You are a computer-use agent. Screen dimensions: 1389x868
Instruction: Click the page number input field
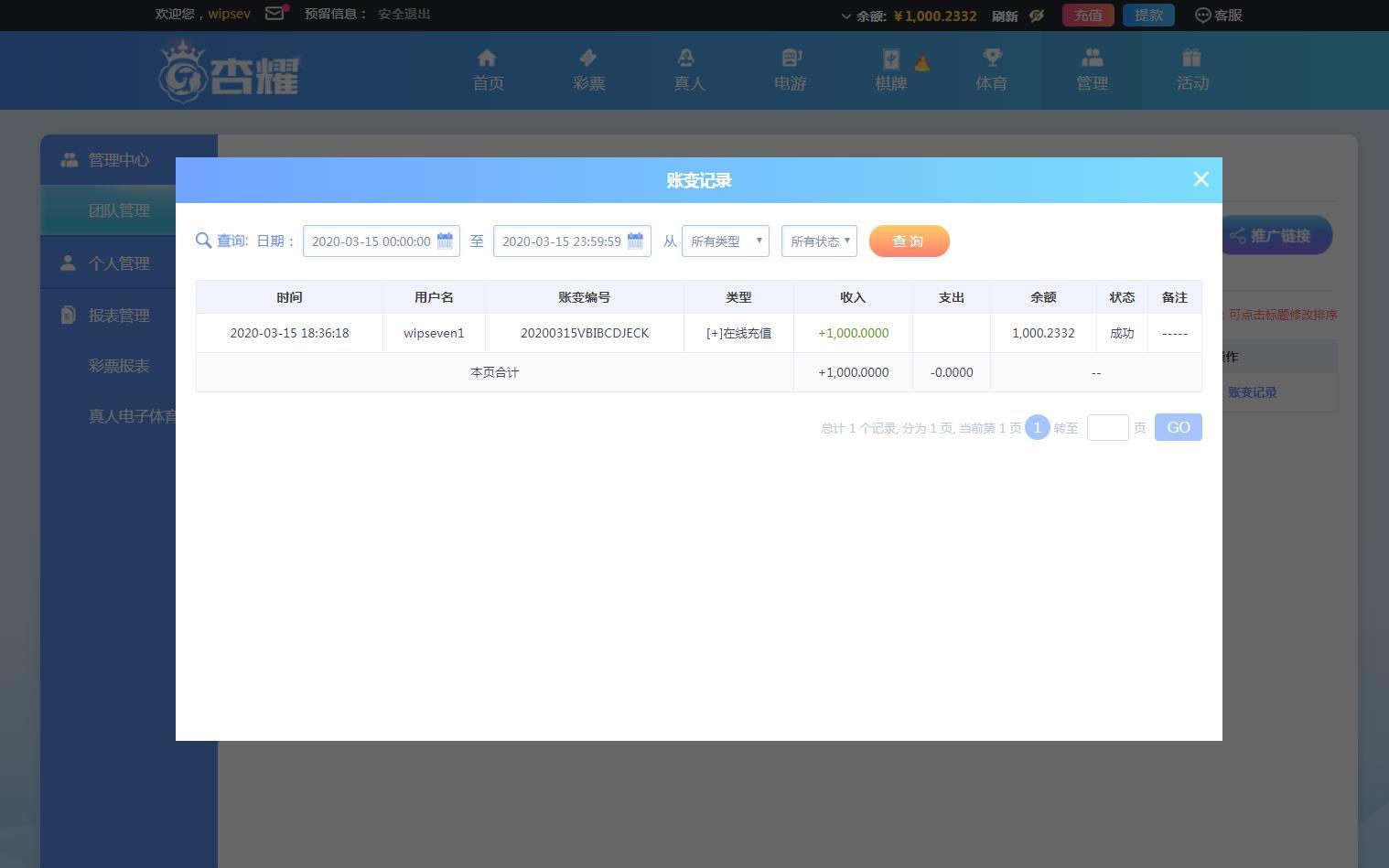(1107, 427)
